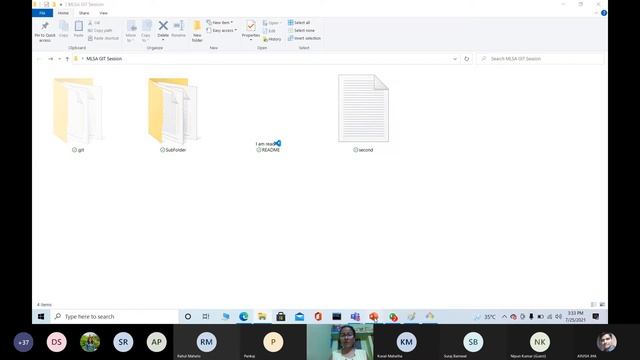Click the Copy ribbon icon
640x360 pixels.
point(64,29)
